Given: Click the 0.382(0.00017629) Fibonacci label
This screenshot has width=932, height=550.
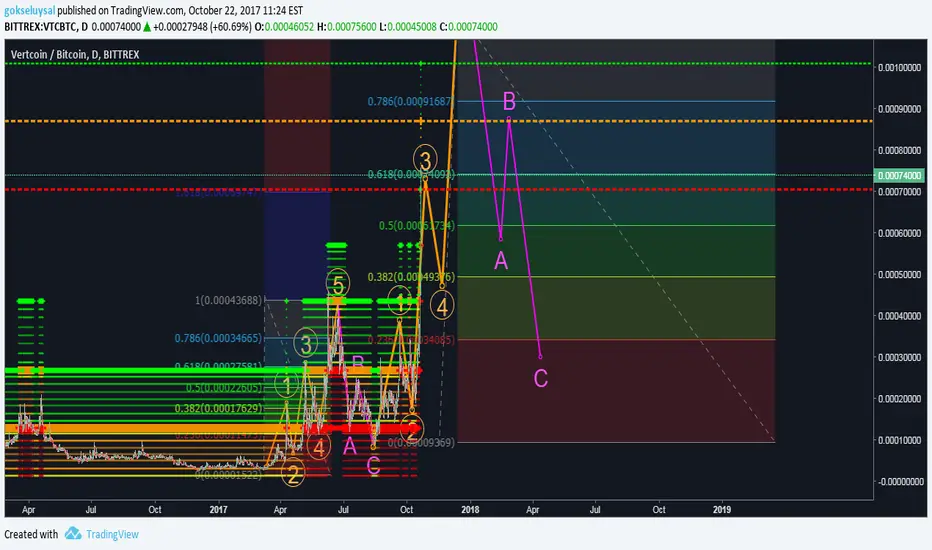Looking at the screenshot, I should [218, 408].
